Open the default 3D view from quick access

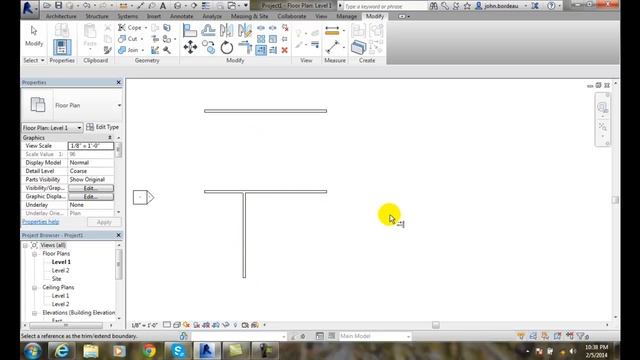tap(178, 6)
